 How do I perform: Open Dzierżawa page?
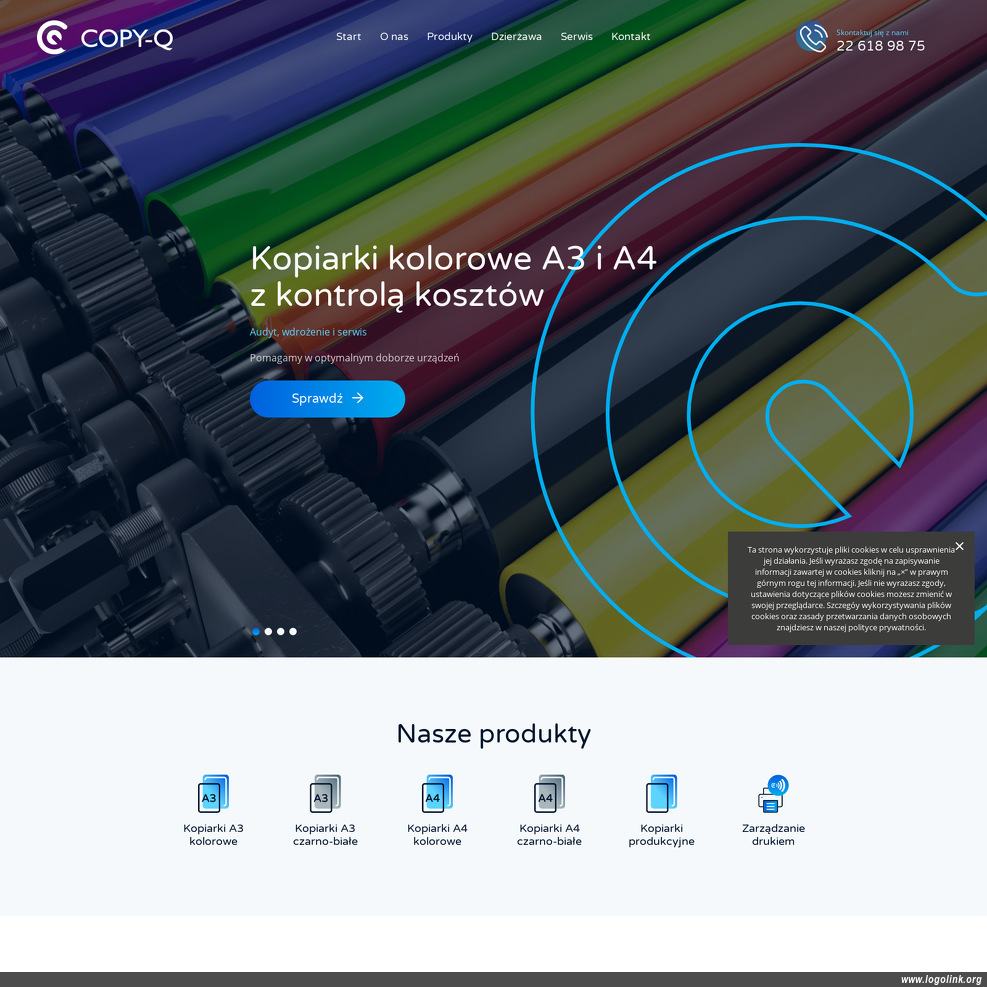pyautogui.click(x=516, y=37)
